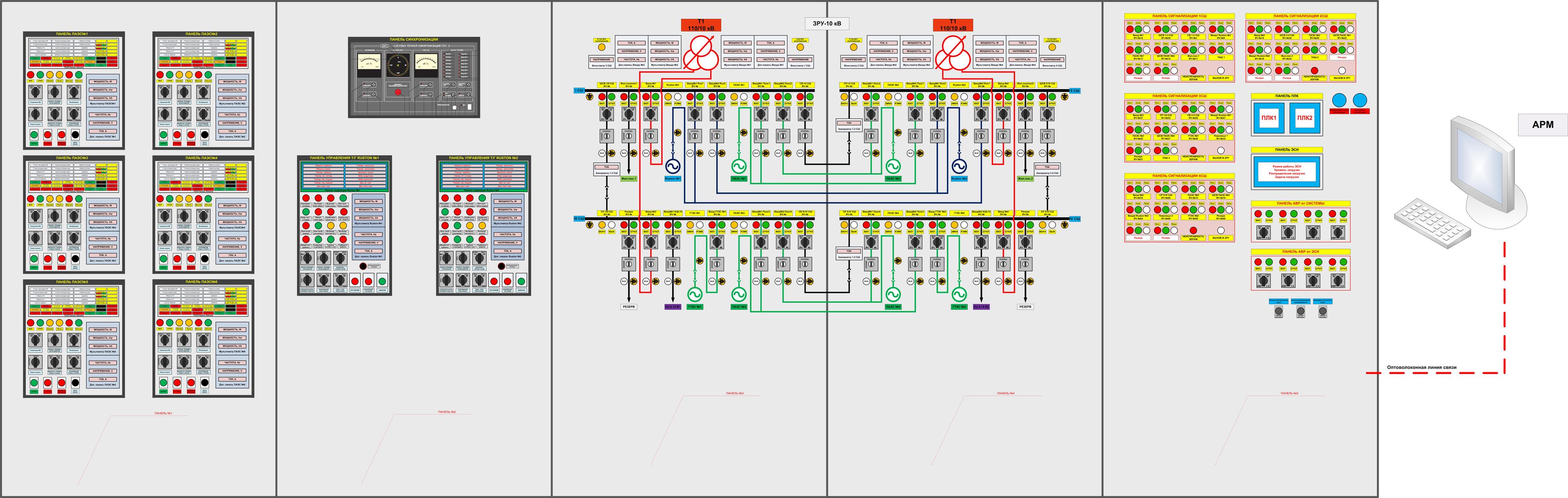The width and height of the screenshot is (1568, 498).
Task: Click red ВКЛ lamp under ШСВ I-III СШ
Action: click(602, 97)
